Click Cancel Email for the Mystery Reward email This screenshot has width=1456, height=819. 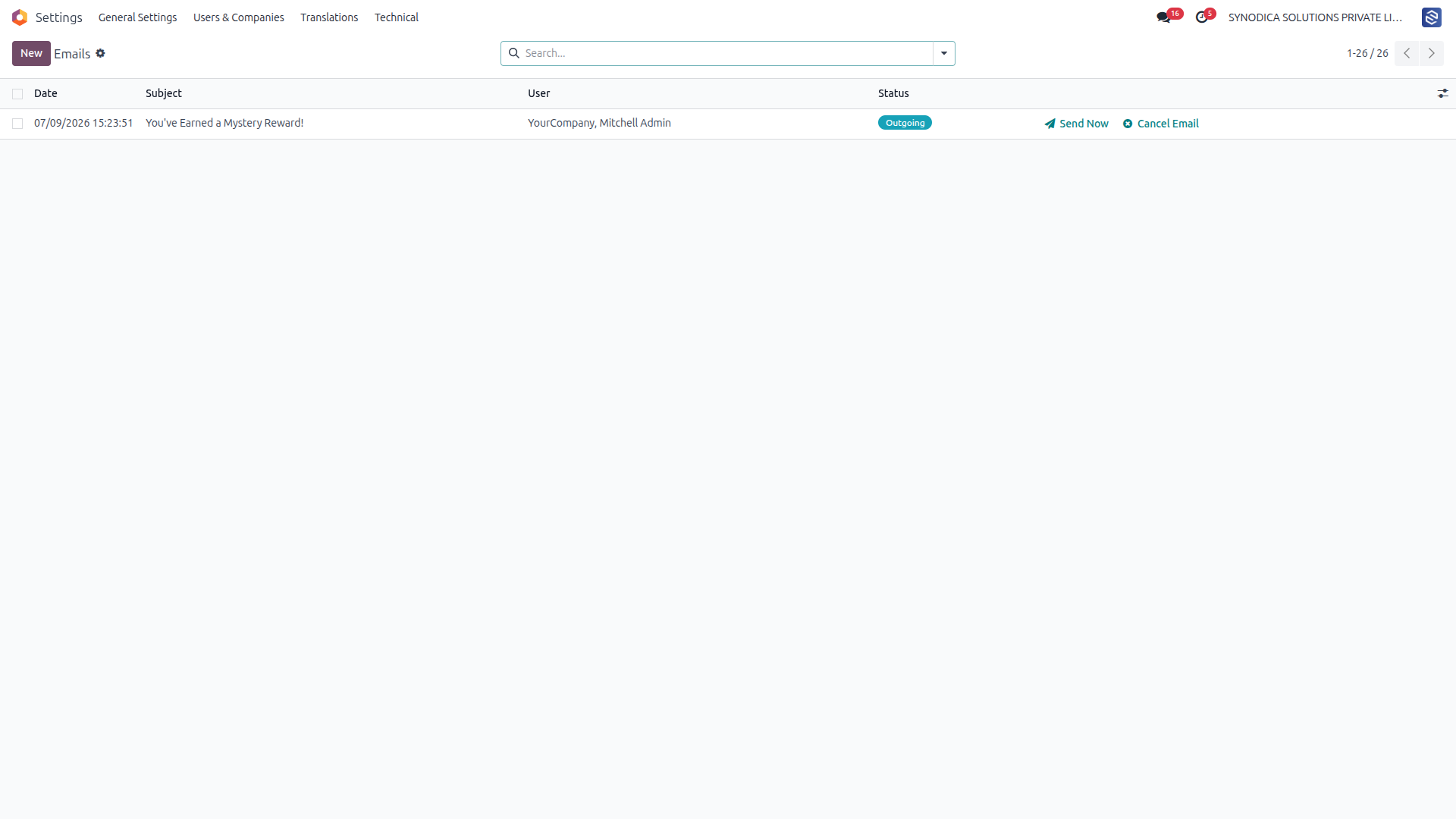click(1160, 124)
